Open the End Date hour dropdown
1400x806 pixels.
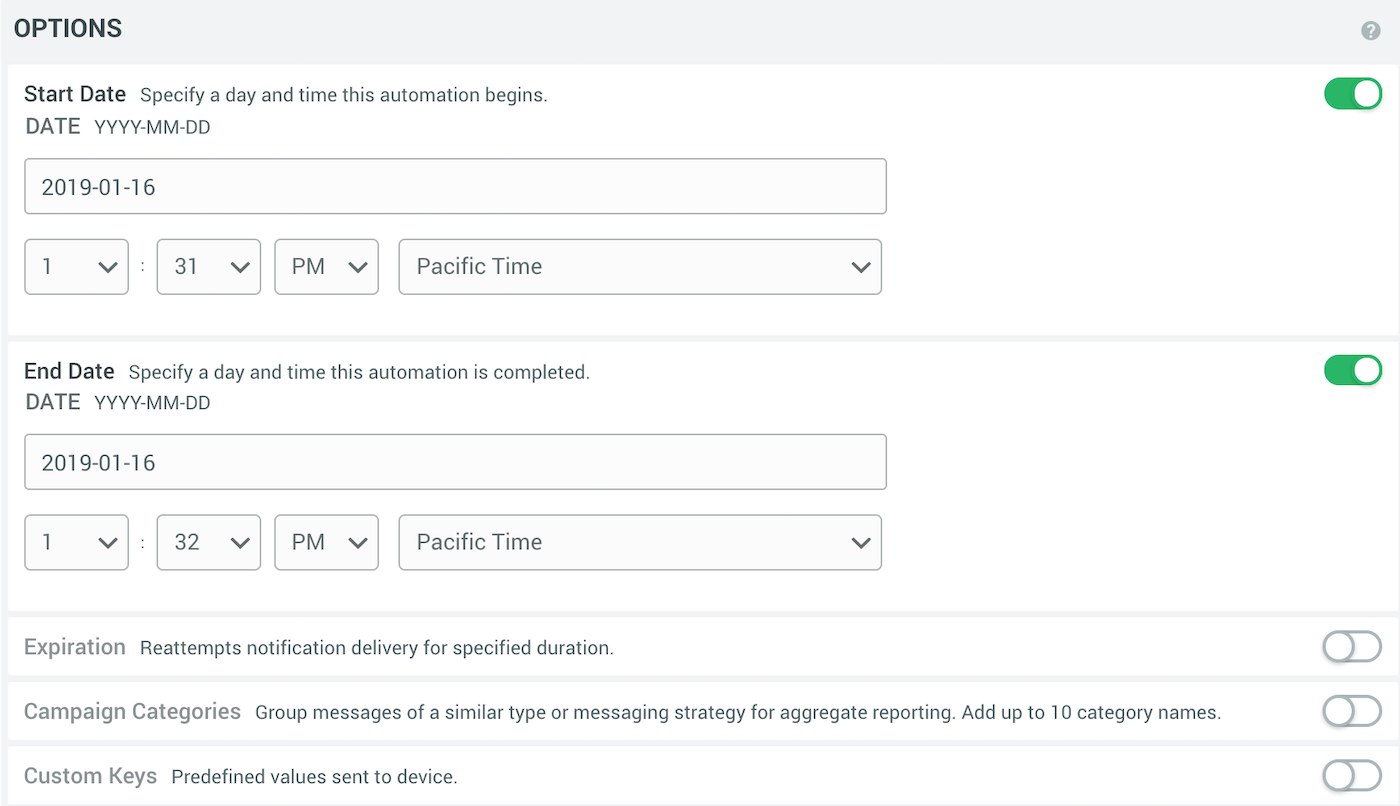(x=77, y=542)
